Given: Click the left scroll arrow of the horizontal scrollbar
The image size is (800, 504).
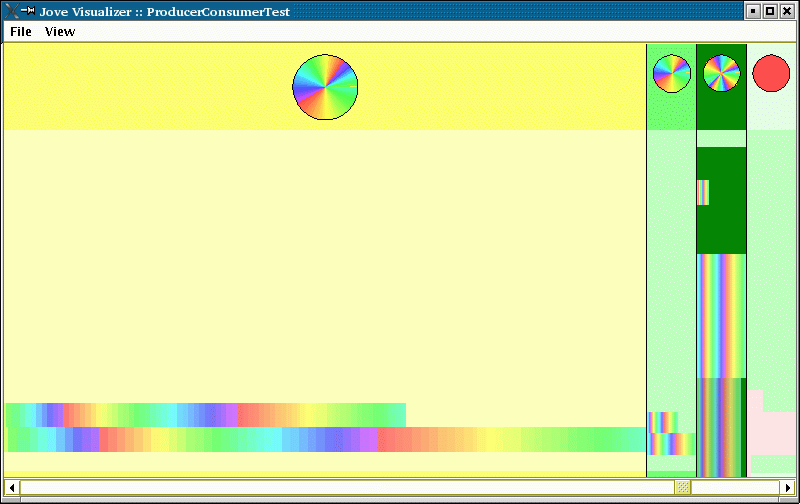Looking at the screenshot, I should pos(12,487).
